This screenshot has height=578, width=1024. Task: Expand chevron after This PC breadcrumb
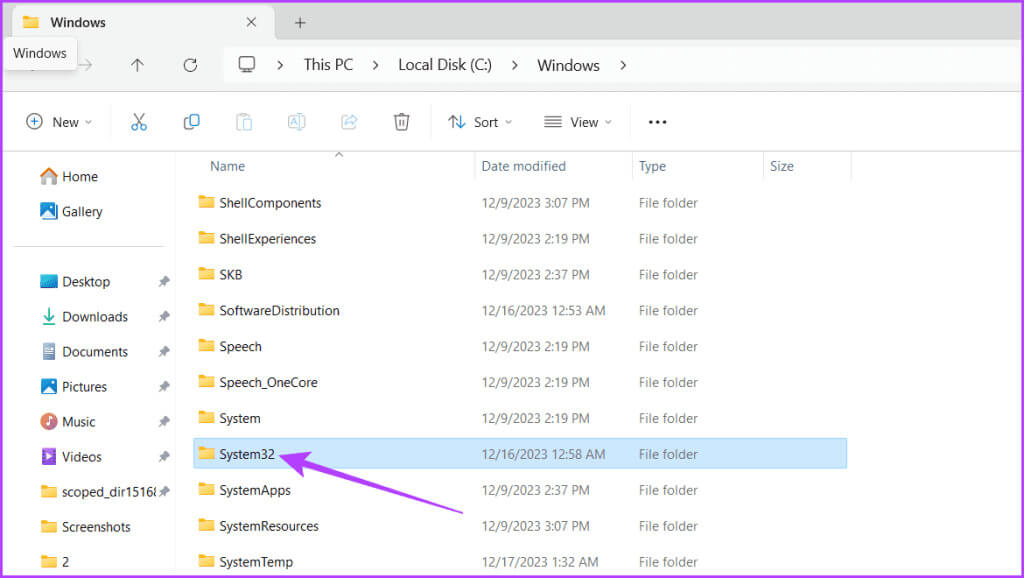point(376,65)
